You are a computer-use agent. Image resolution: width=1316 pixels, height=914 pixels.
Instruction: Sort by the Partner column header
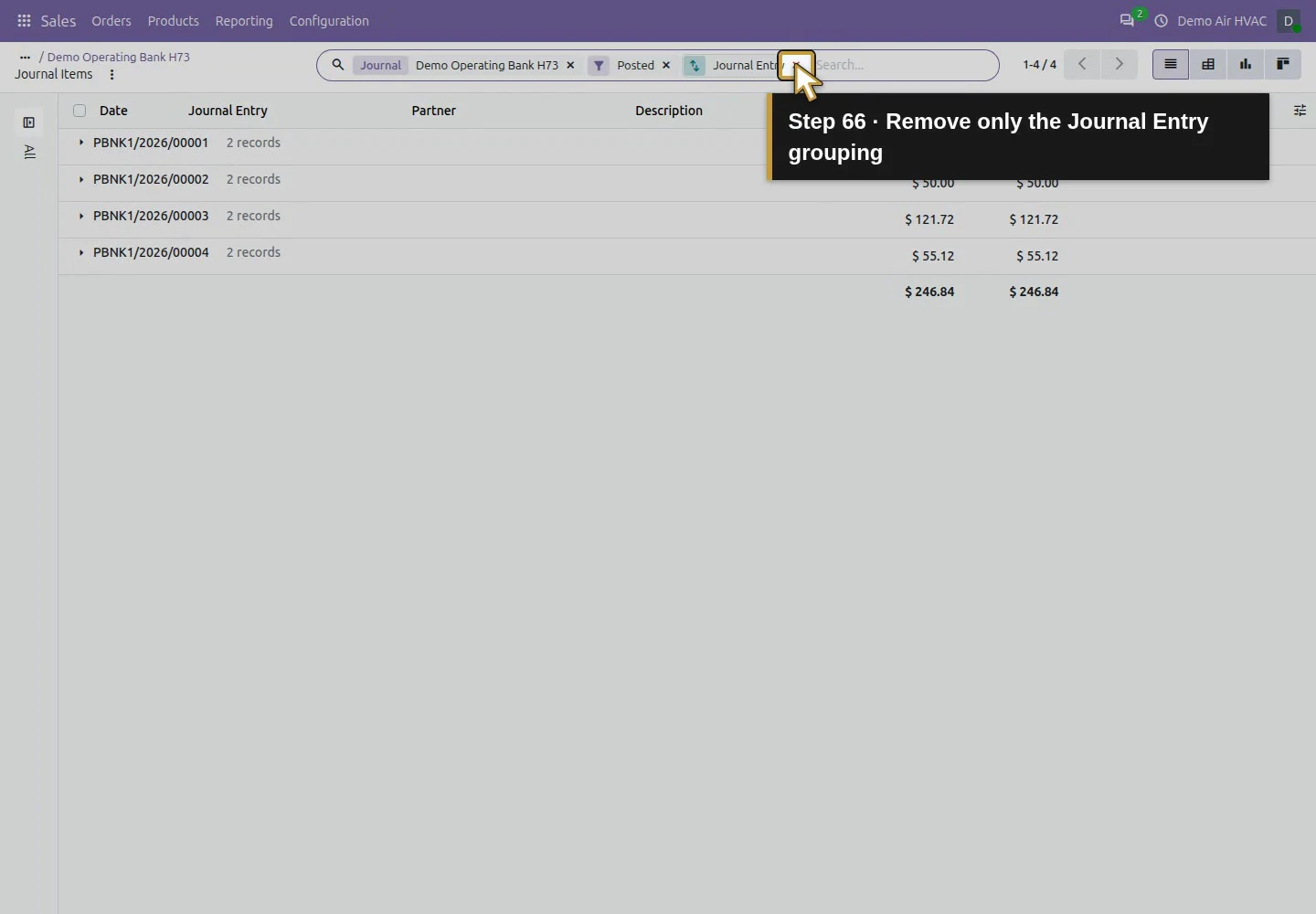pyautogui.click(x=433, y=111)
